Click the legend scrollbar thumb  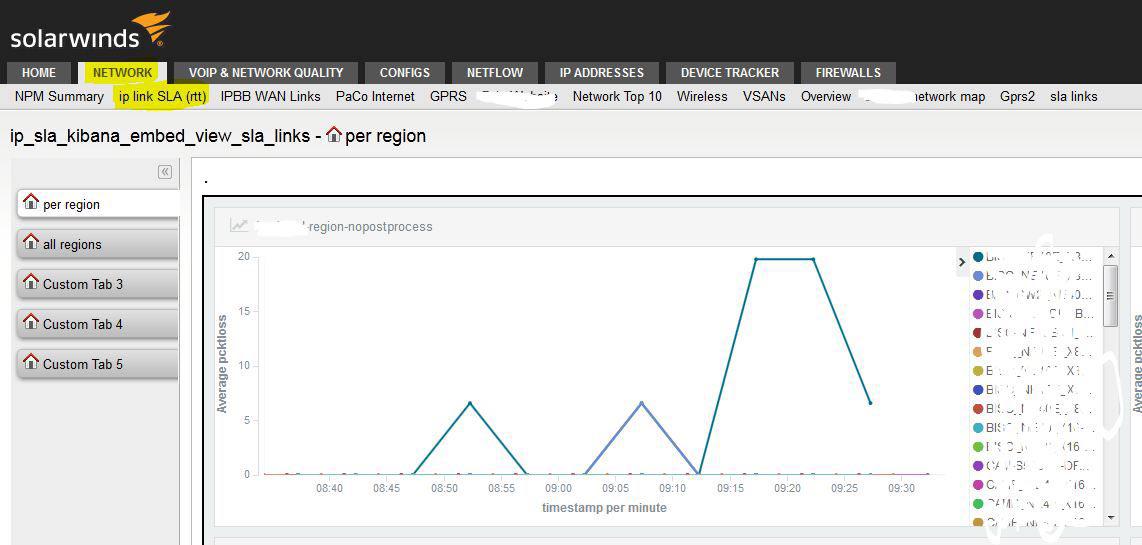pyautogui.click(x=1111, y=295)
